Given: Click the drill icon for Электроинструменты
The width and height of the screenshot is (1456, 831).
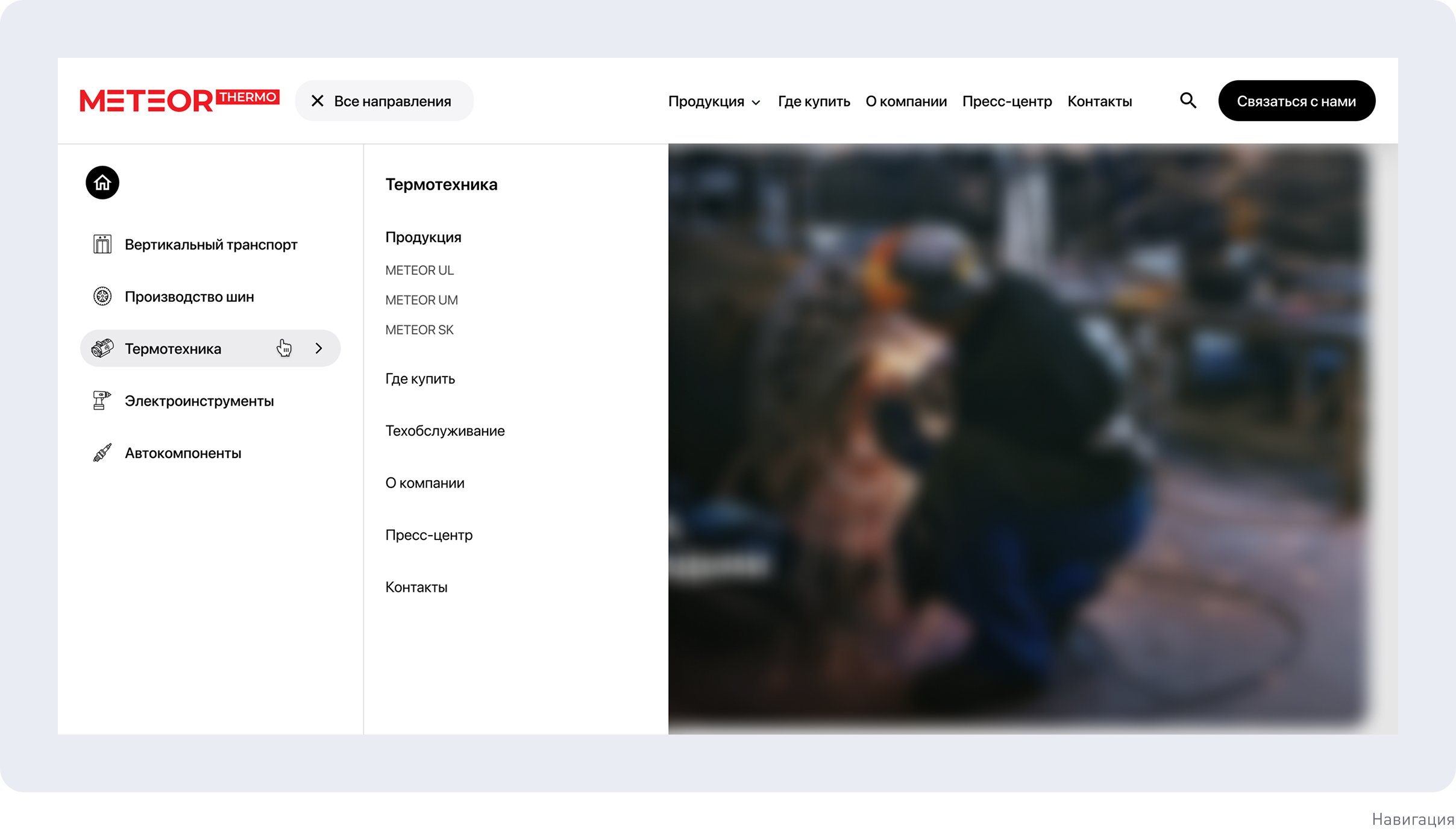Looking at the screenshot, I should coord(101,401).
